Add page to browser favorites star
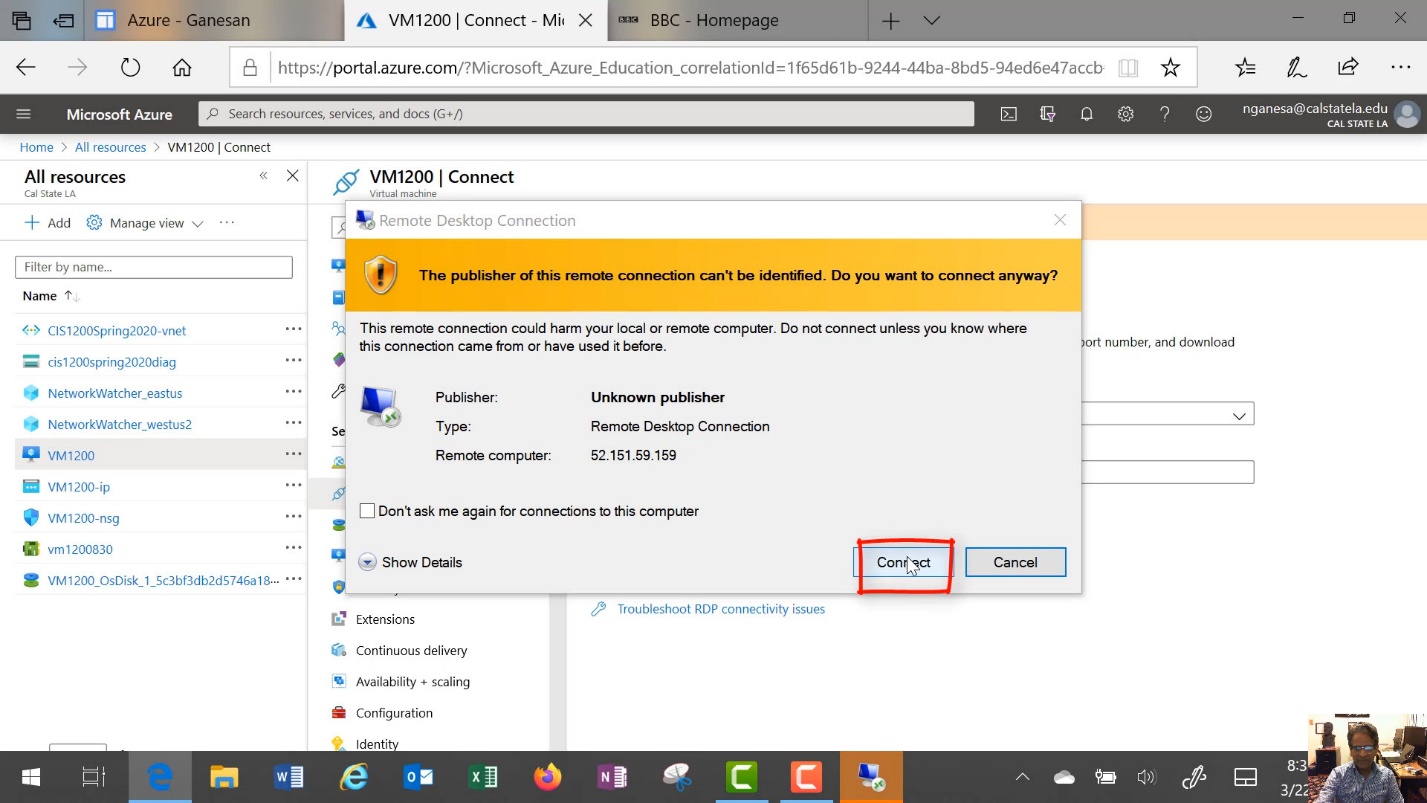Image resolution: width=1427 pixels, height=803 pixels. click(x=1170, y=68)
